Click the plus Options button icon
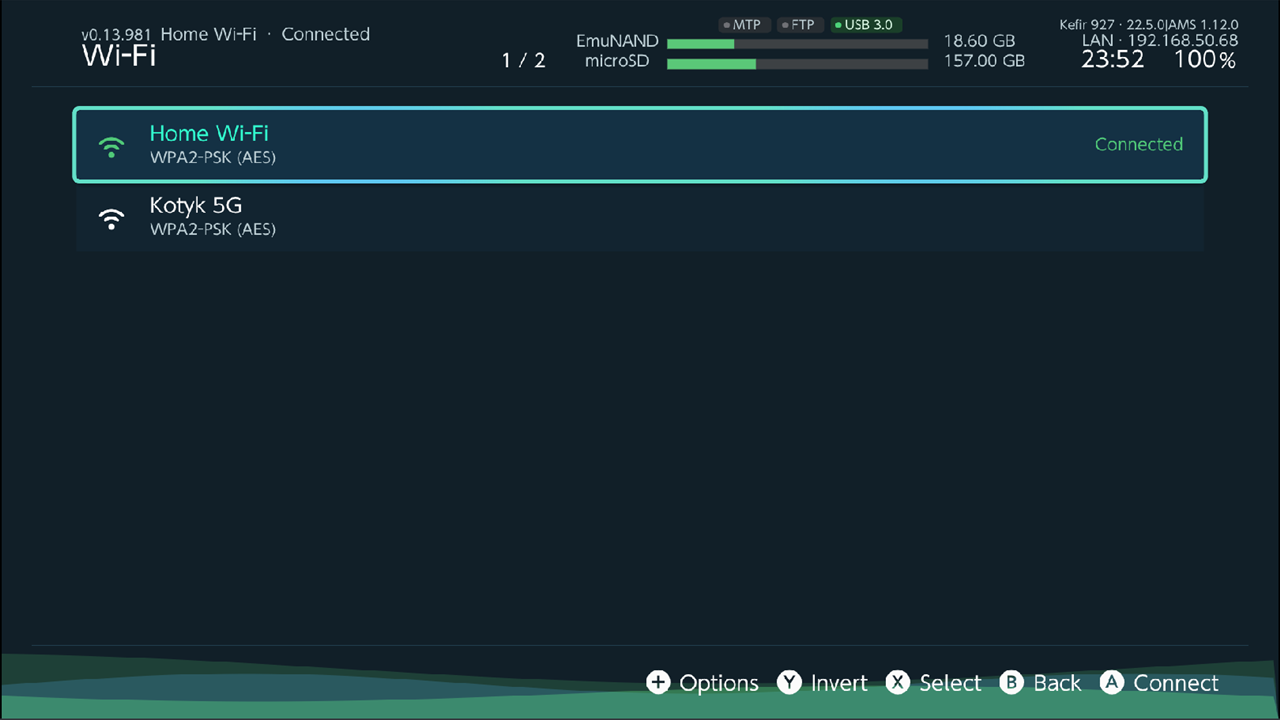1280x720 pixels. 658,682
